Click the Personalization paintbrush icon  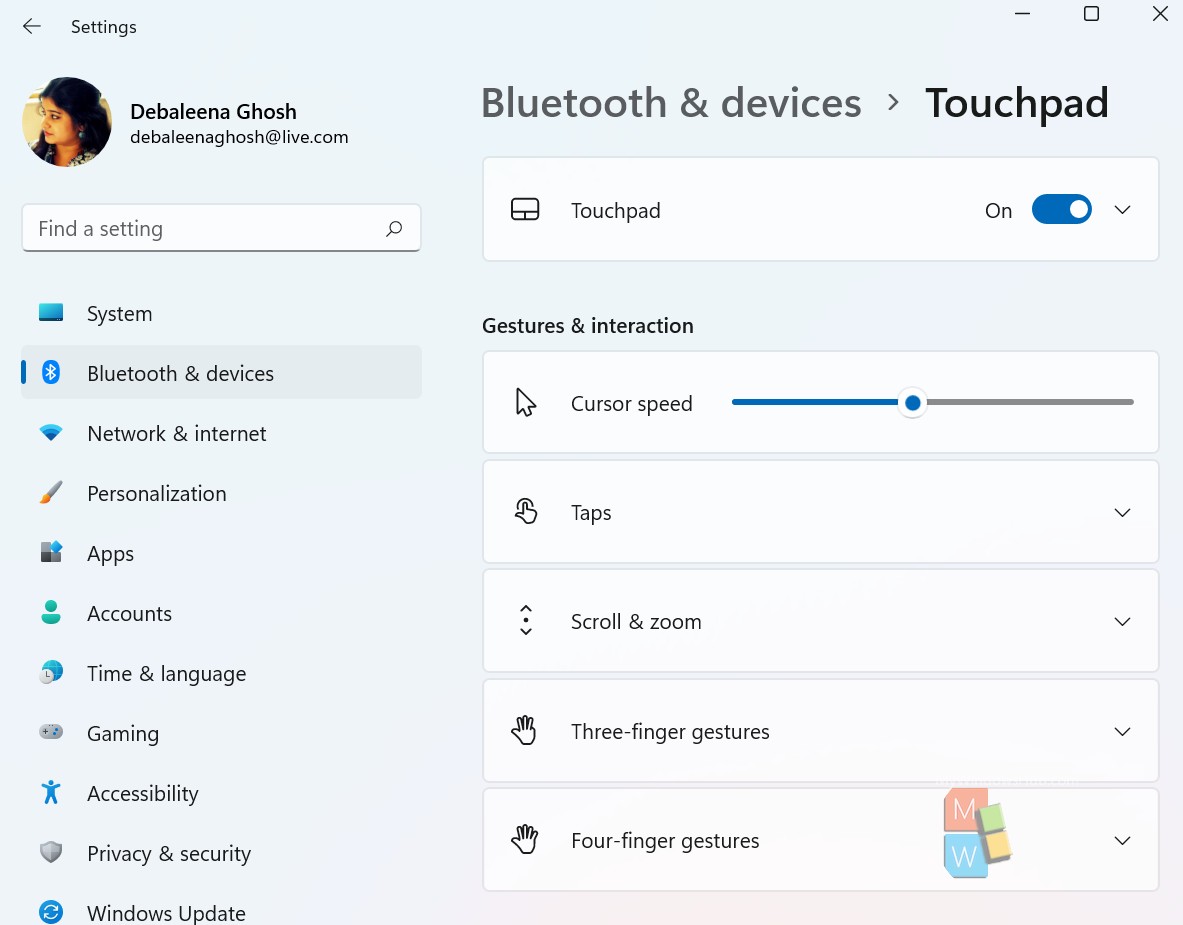click(x=51, y=493)
